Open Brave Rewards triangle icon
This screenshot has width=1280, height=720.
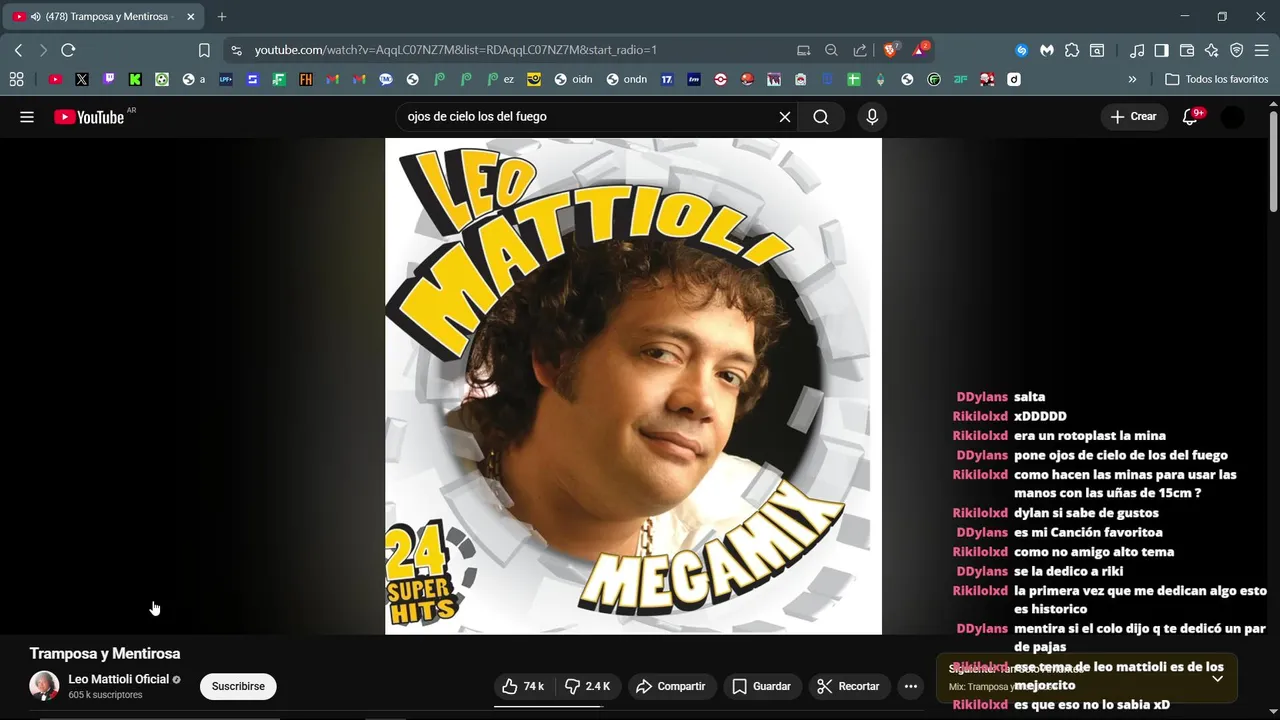920,50
